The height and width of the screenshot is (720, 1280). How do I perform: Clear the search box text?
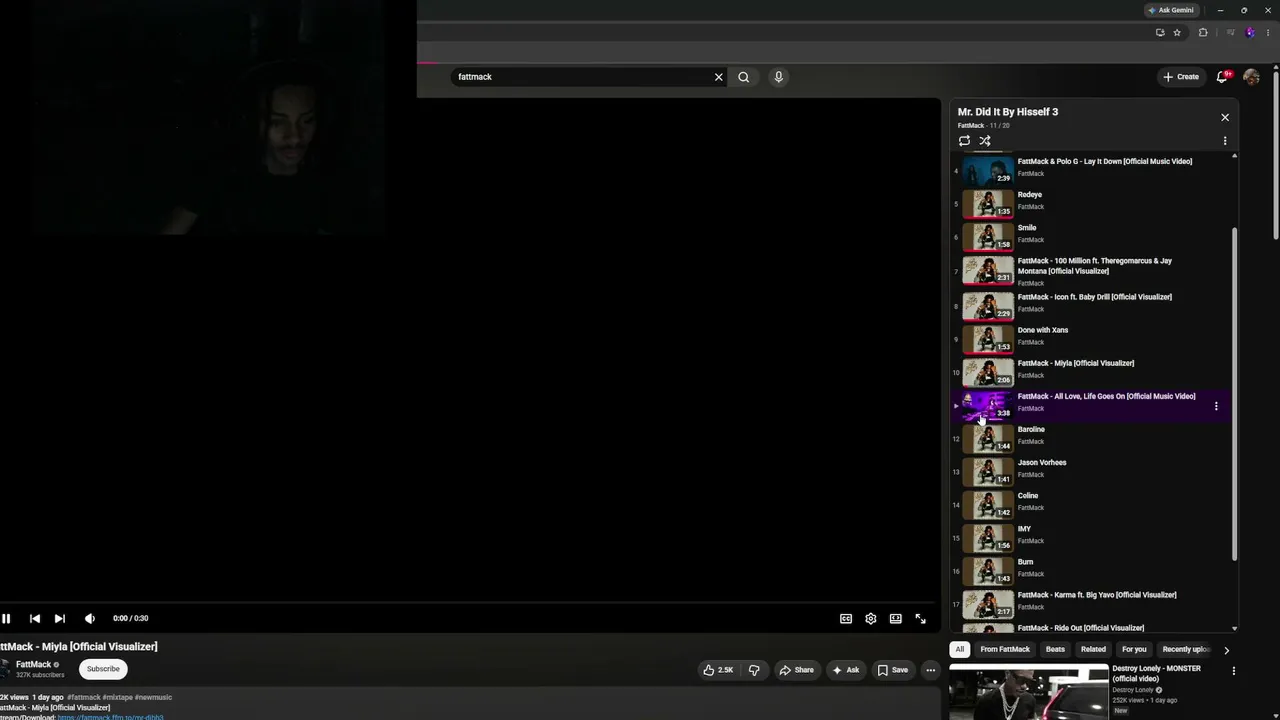point(718,77)
